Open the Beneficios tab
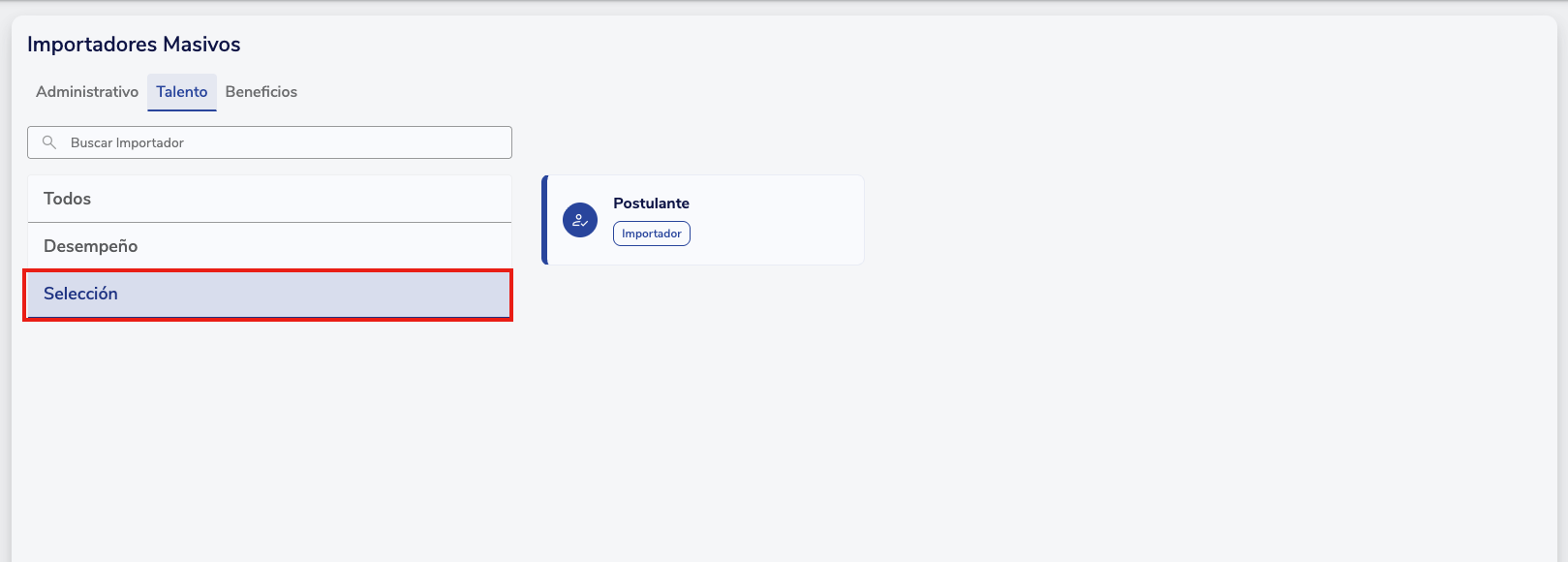 261,92
